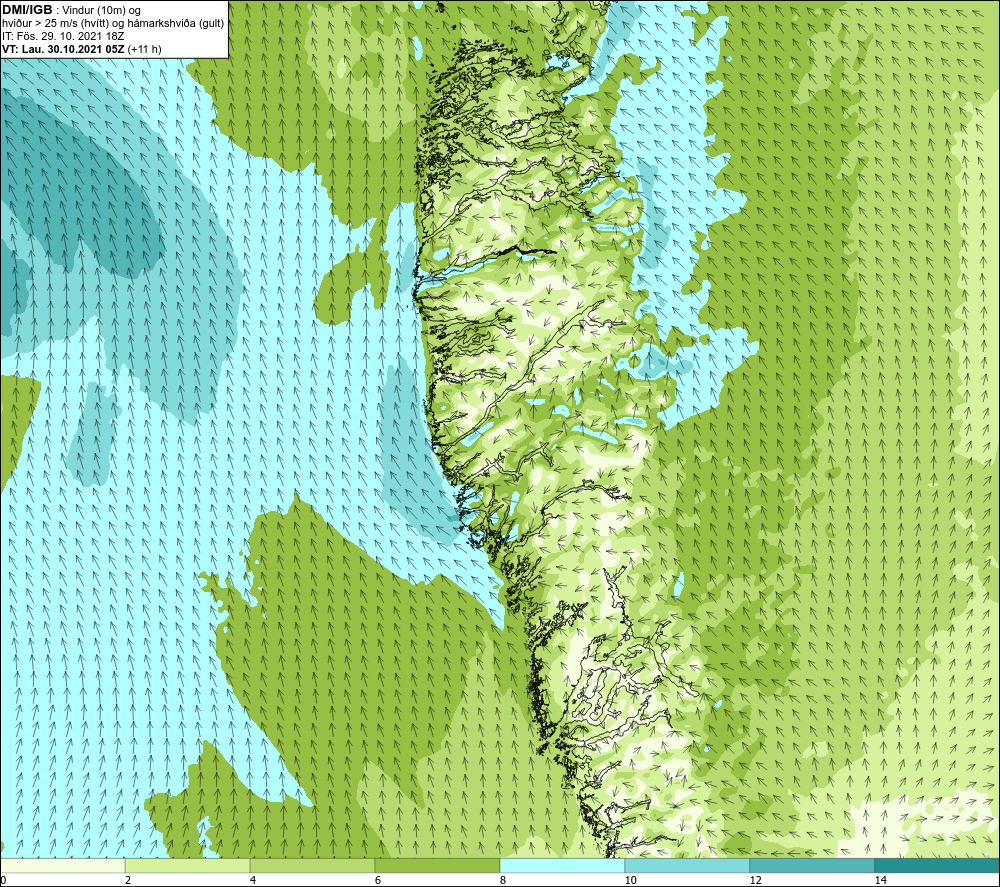Click the darkest teal swatch above 14

937,865
